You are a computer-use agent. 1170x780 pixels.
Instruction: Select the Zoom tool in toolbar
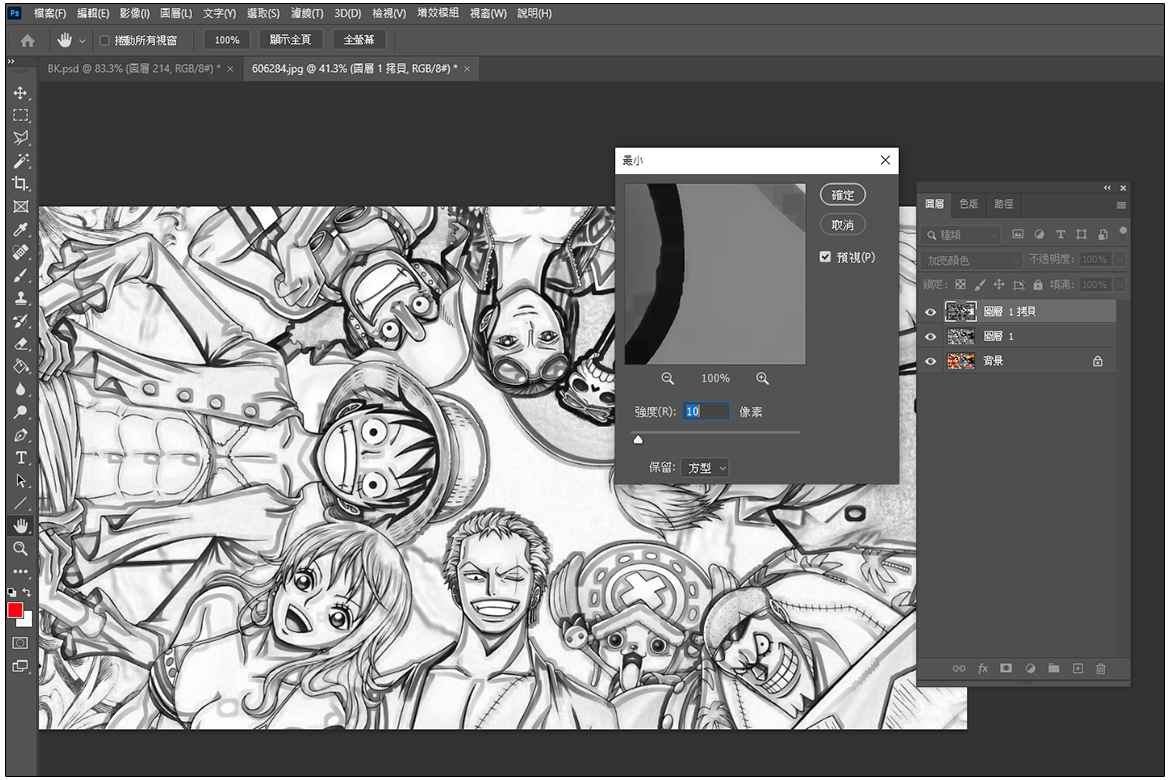(x=20, y=549)
